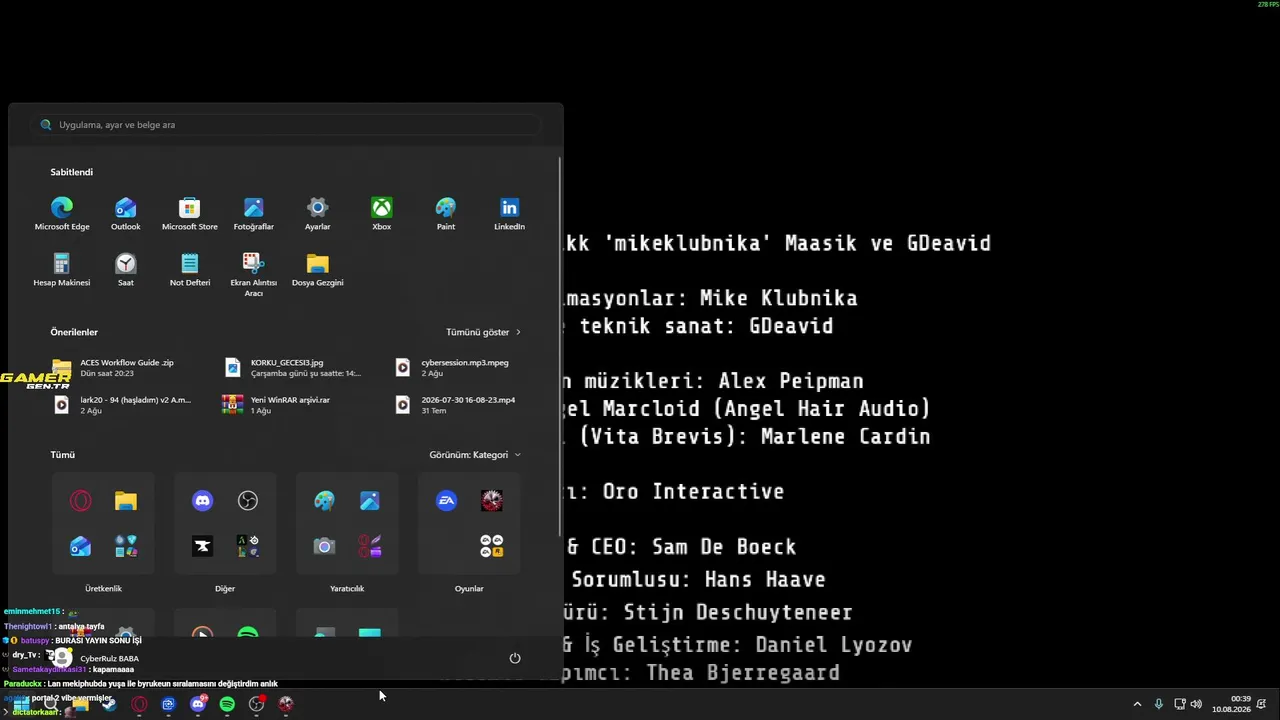Open the notification bell in system tray
The image size is (1280, 720).
click(x=1261, y=704)
